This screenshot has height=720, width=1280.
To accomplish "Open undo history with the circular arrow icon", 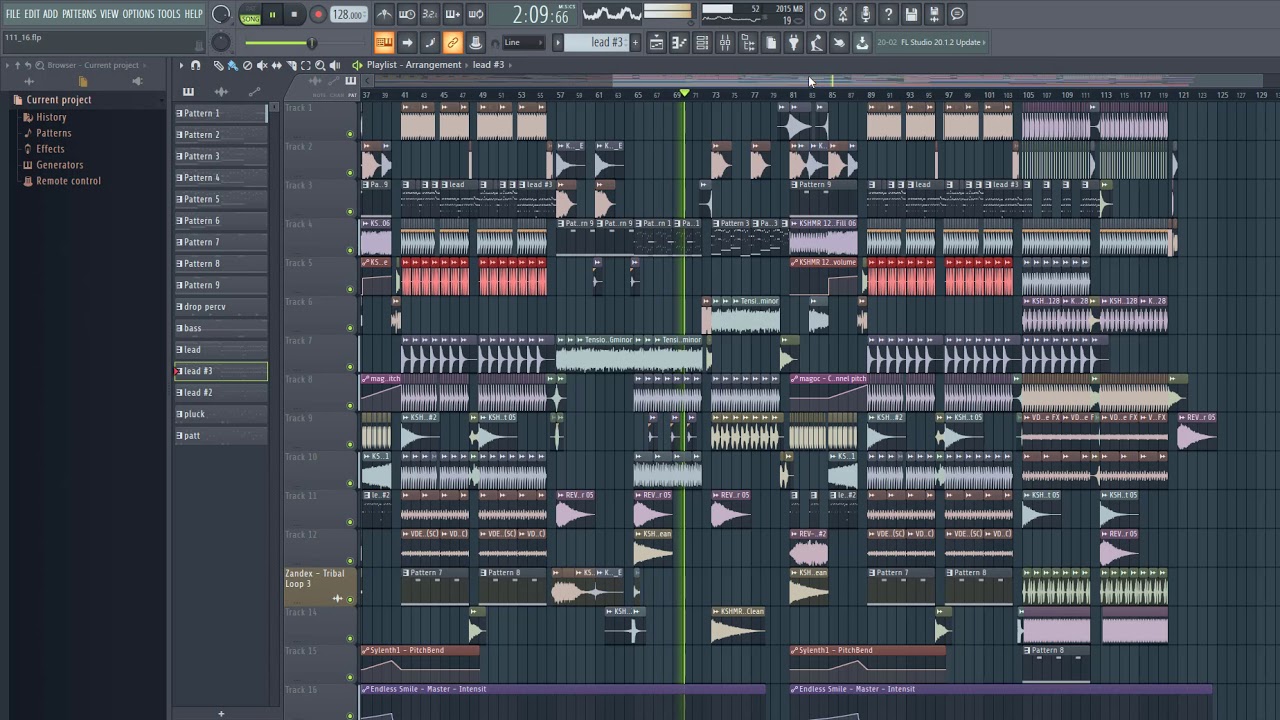I will [x=820, y=14].
